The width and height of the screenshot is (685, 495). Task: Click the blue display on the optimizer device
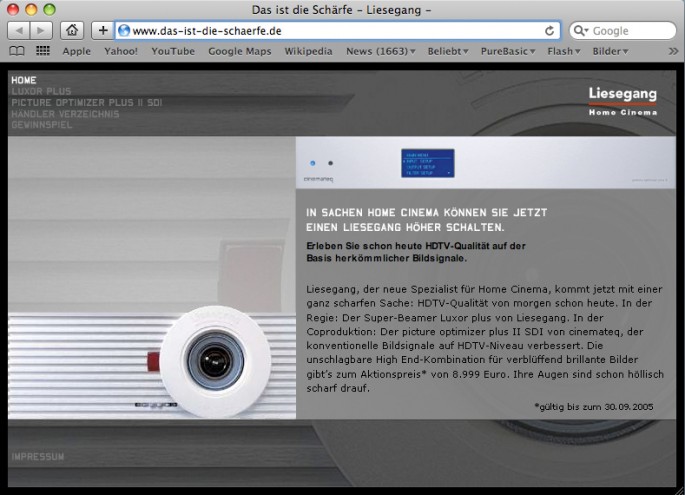point(428,163)
